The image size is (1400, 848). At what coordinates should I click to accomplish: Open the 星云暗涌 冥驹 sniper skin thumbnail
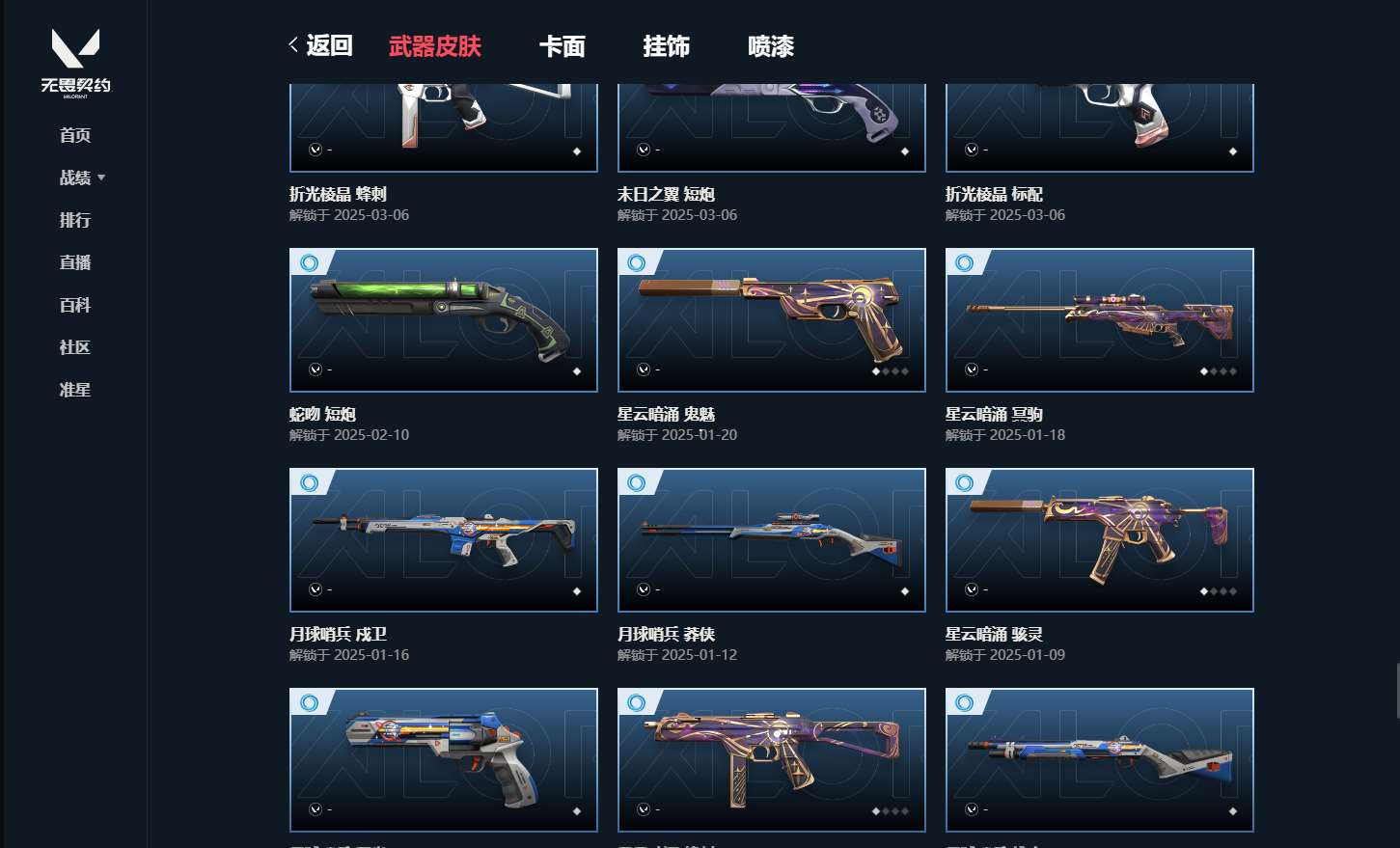[1100, 320]
